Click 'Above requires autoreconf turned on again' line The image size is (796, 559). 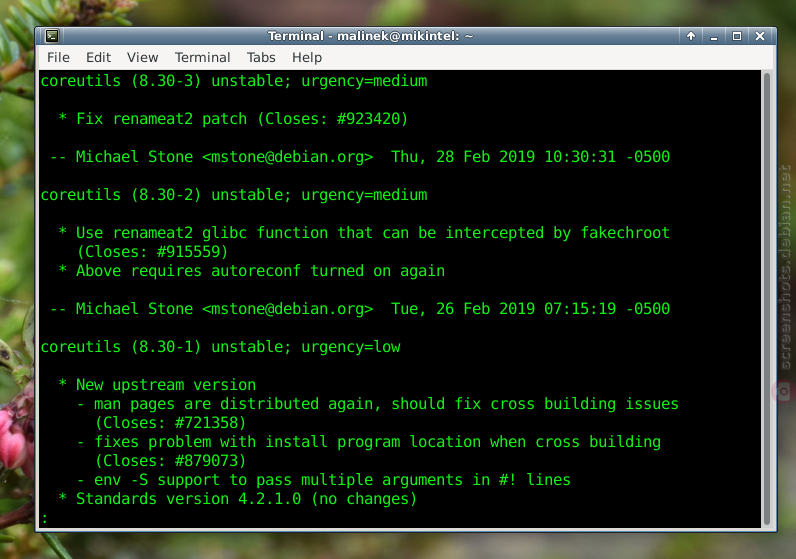coord(252,271)
